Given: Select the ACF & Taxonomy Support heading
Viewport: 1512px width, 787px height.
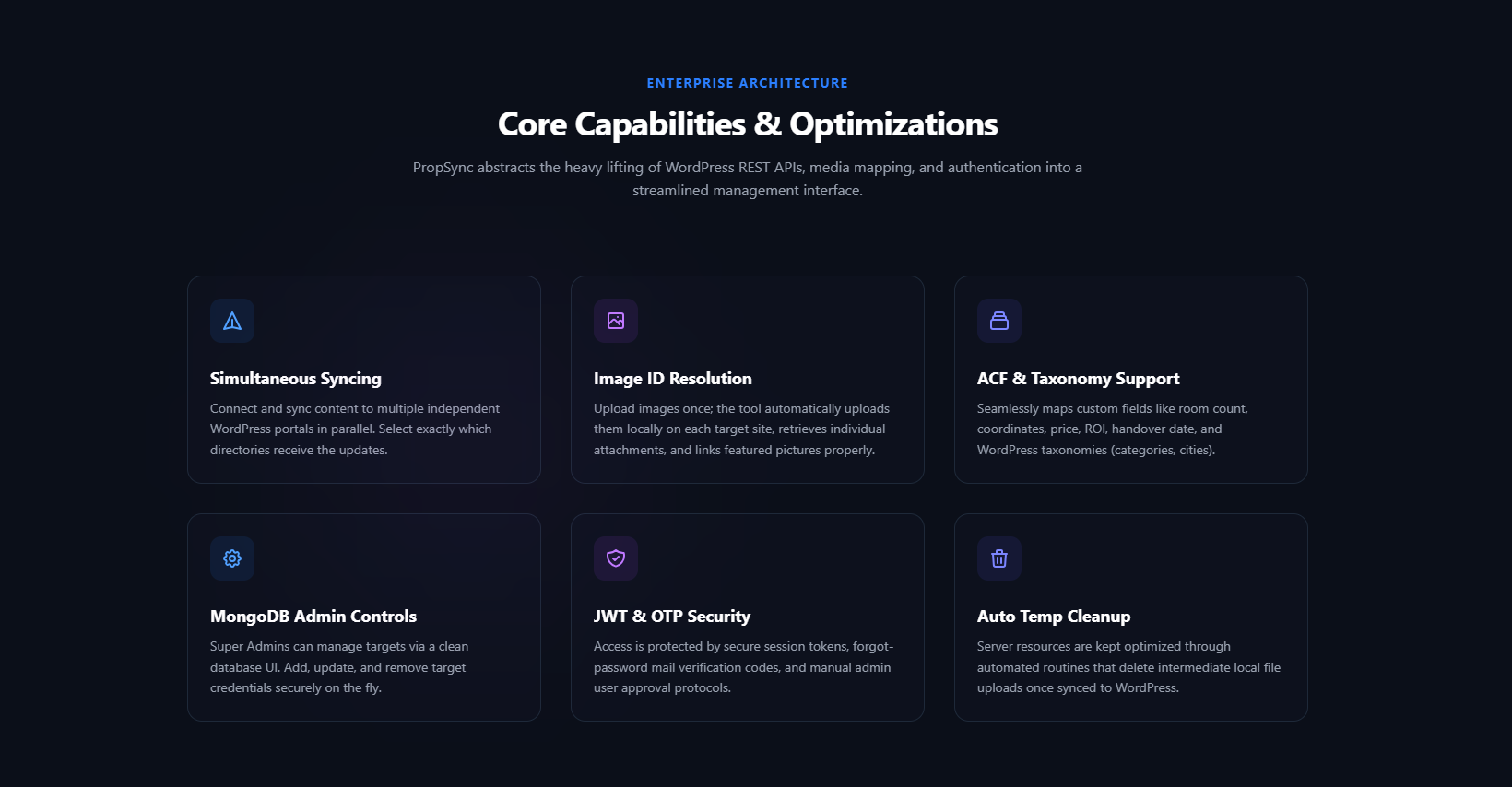Looking at the screenshot, I should (x=1079, y=379).
